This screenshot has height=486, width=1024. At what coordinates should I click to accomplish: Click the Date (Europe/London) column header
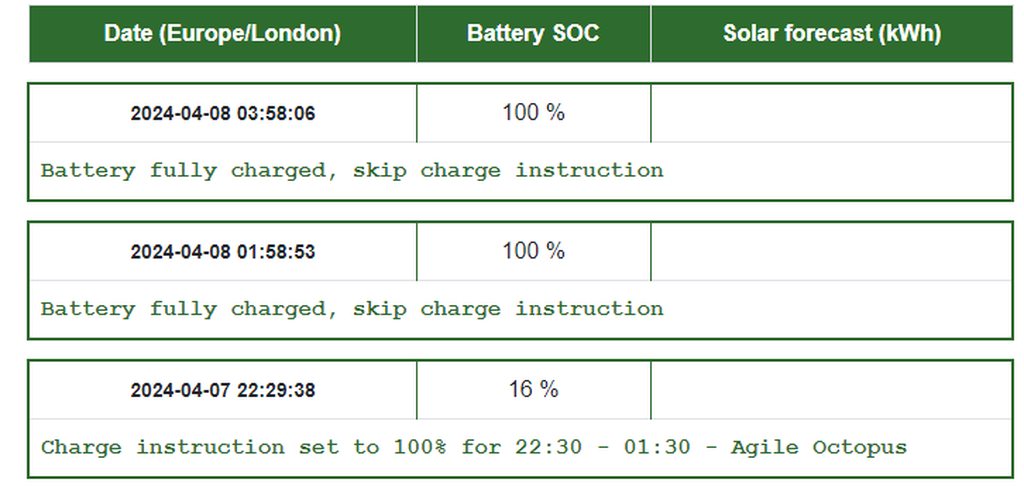[x=222, y=33]
